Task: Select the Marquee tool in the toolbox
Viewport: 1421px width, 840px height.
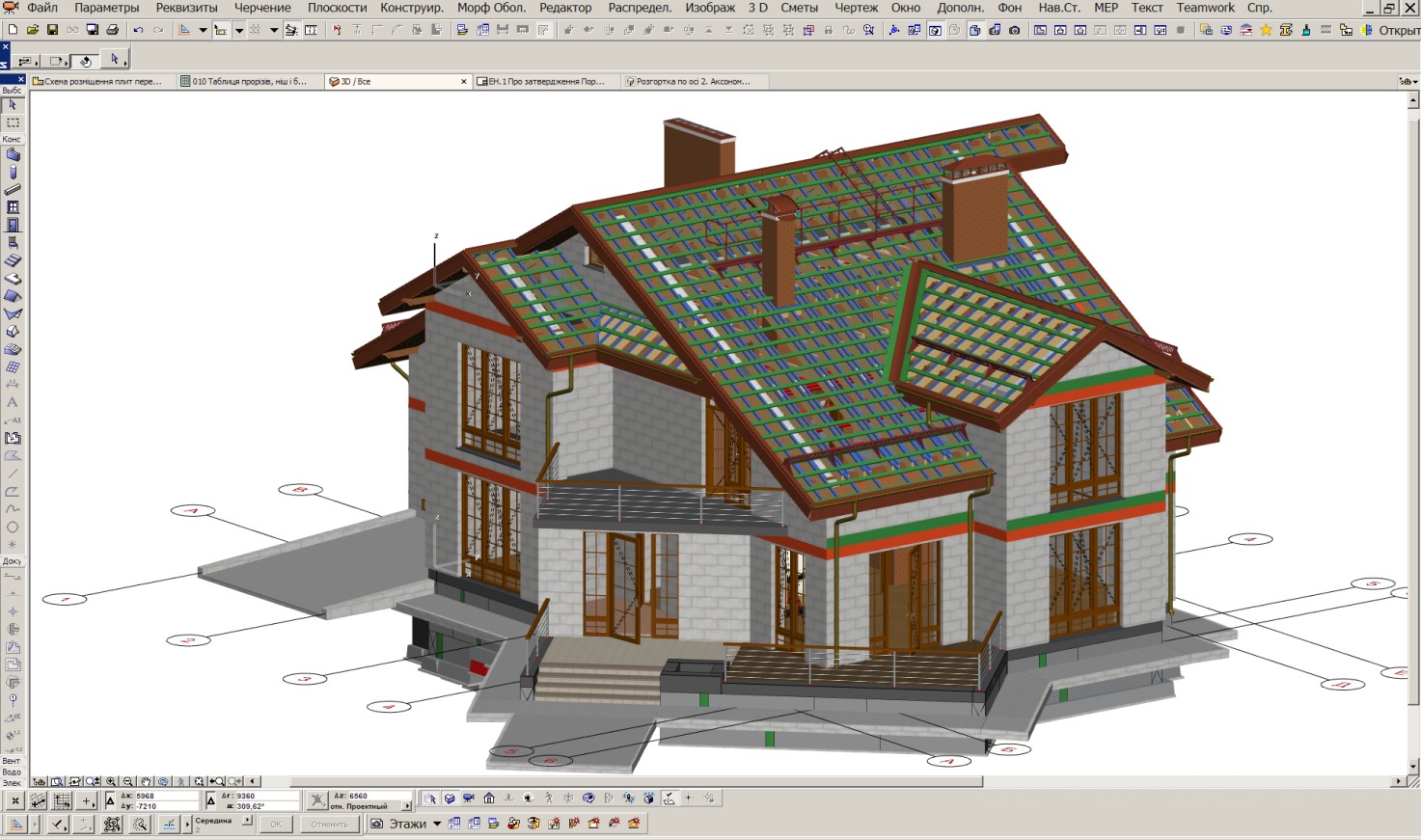Action: (13, 122)
